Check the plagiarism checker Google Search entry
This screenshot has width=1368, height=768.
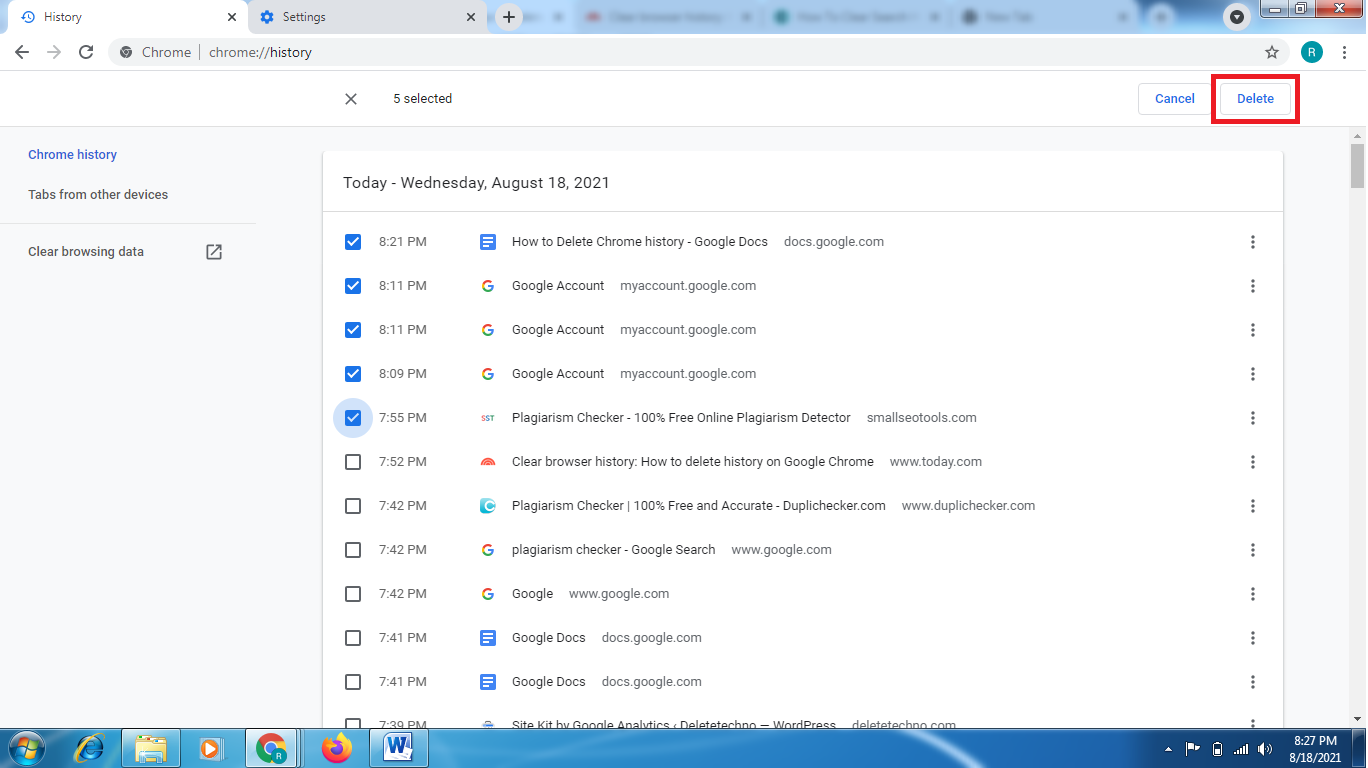pyautogui.click(x=353, y=550)
